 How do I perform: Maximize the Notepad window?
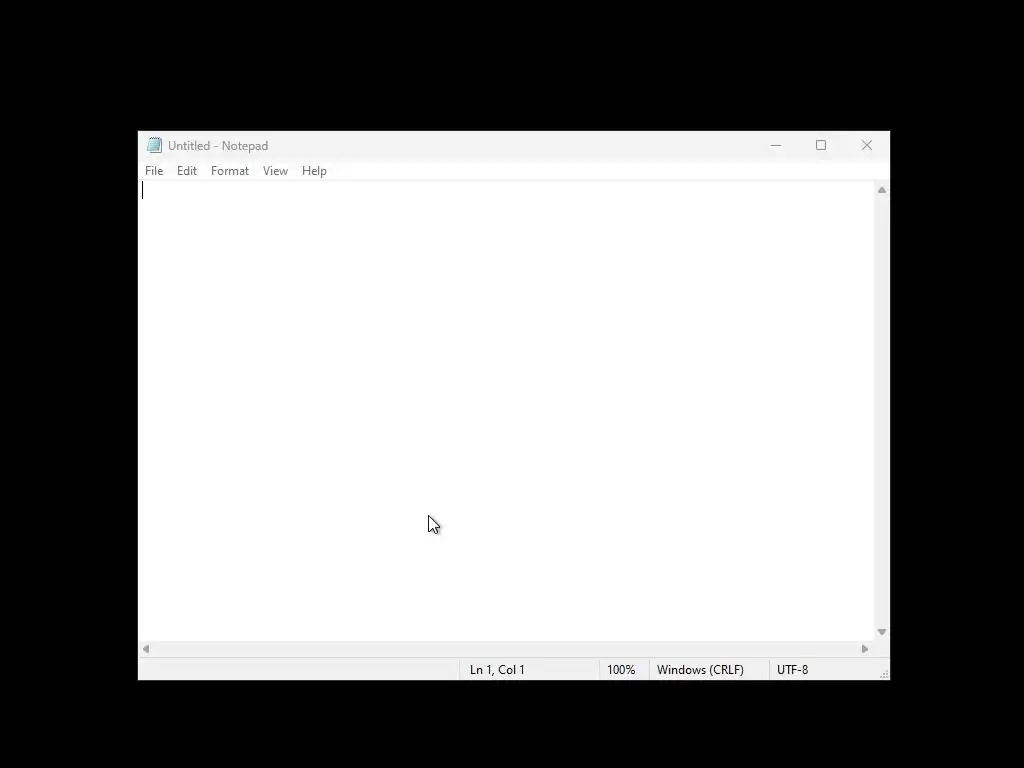pyautogui.click(x=821, y=145)
